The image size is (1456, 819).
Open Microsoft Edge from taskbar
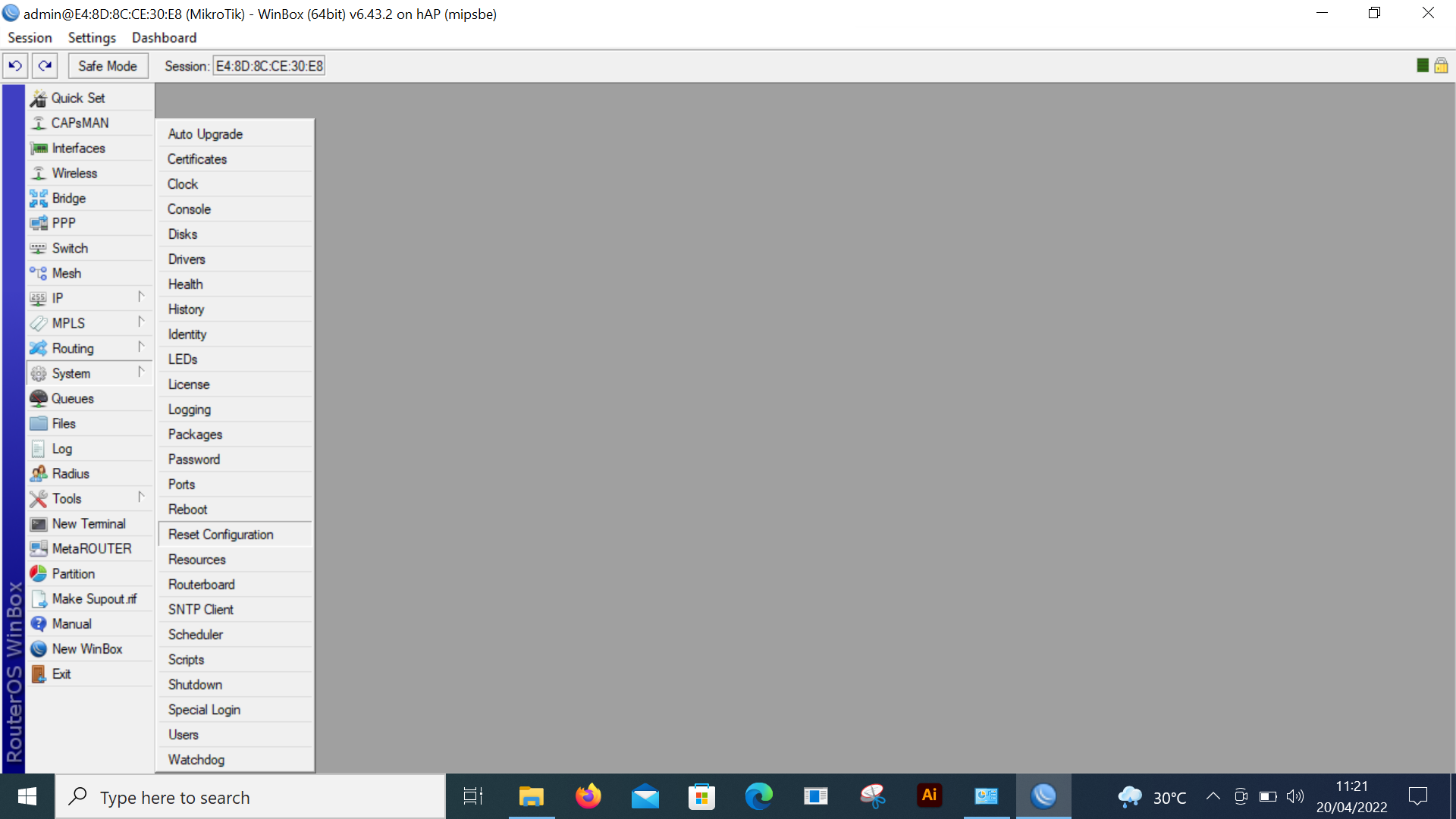759,796
